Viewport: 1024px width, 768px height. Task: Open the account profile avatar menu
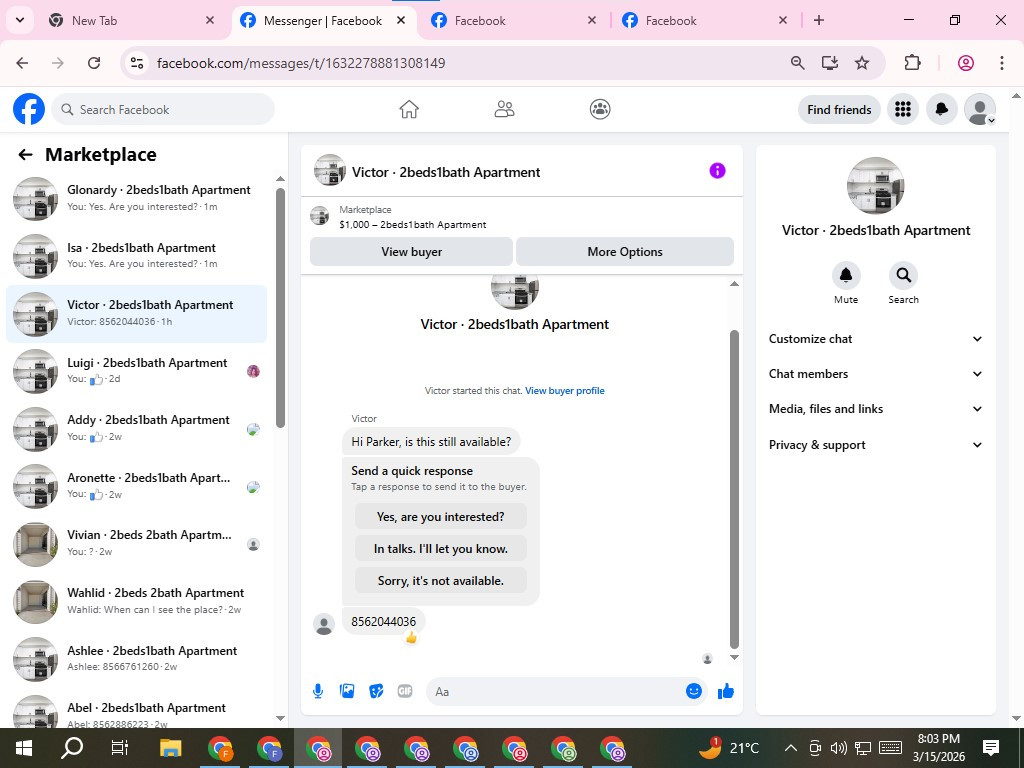tap(980, 109)
